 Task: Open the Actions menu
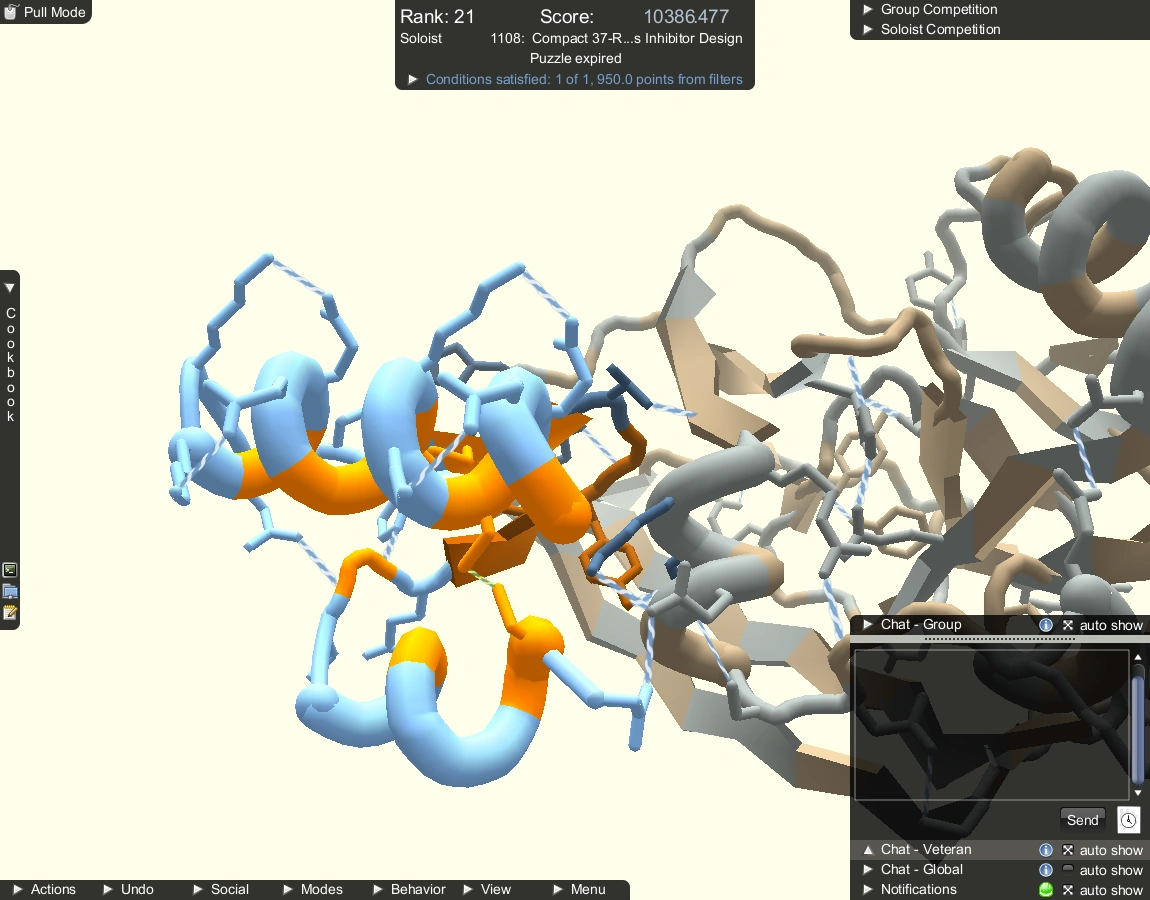(x=45, y=889)
